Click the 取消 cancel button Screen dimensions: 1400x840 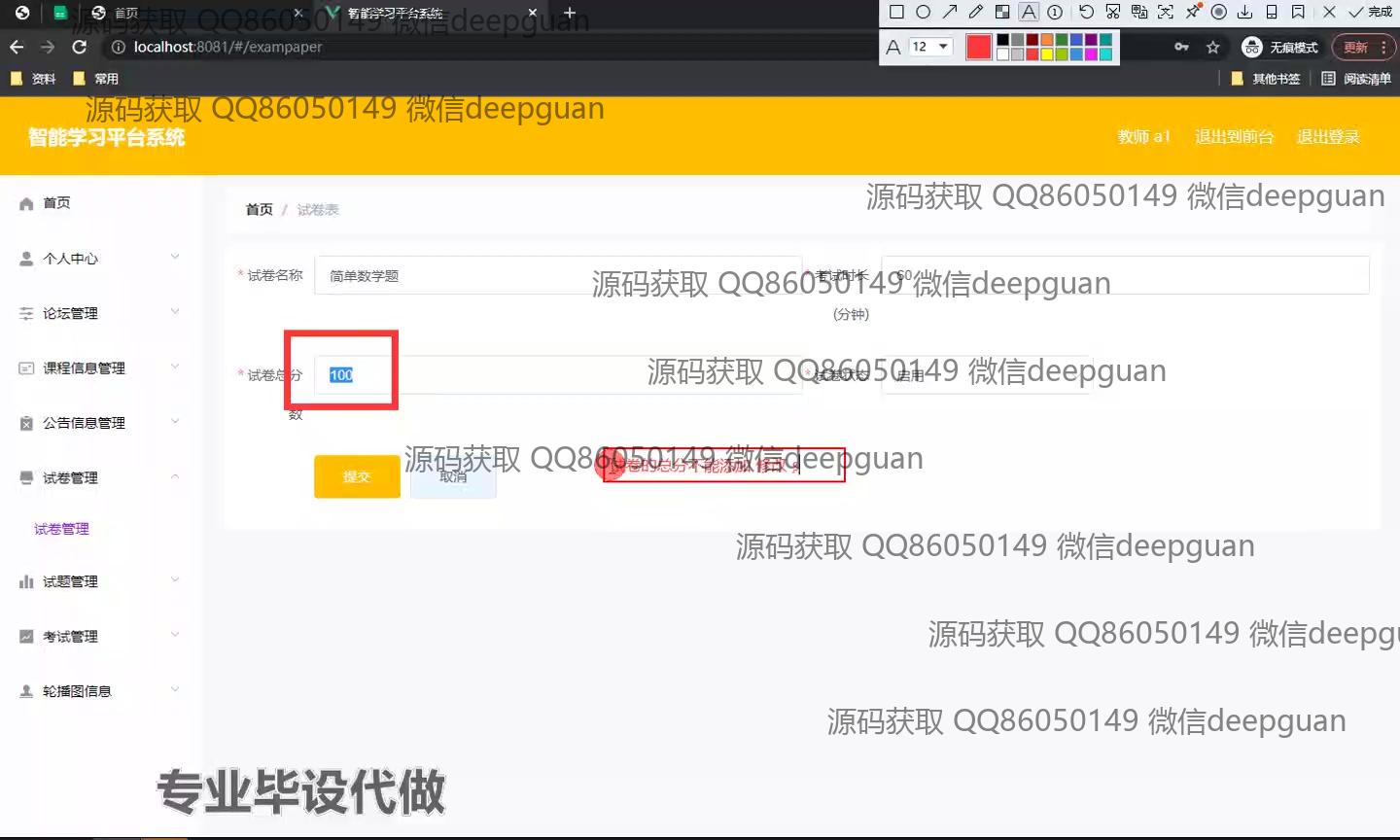[x=453, y=476]
